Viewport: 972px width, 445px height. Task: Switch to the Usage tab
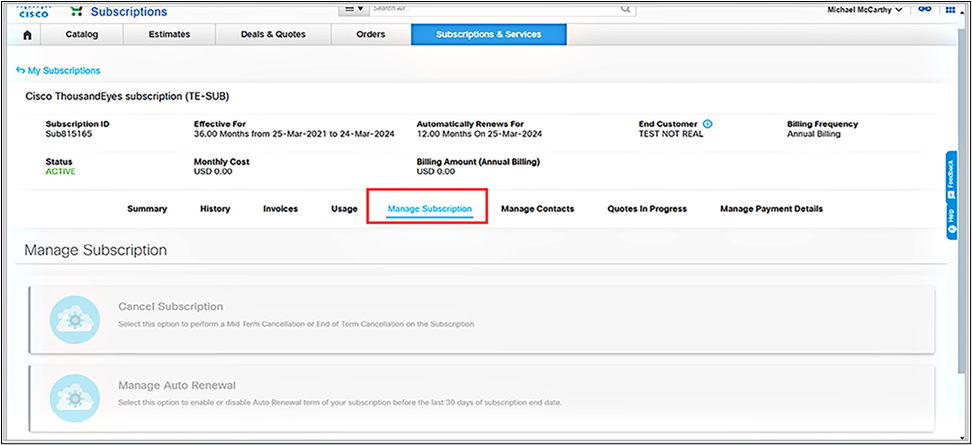(x=344, y=209)
